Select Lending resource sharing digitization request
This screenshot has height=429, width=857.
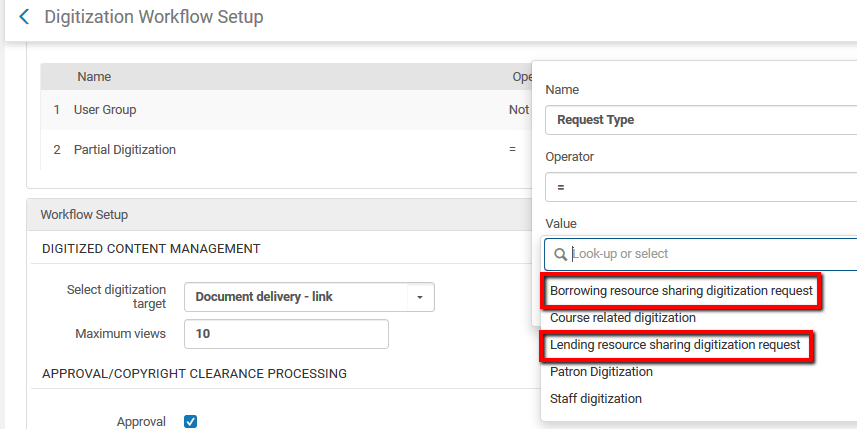pyautogui.click(x=677, y=345)
